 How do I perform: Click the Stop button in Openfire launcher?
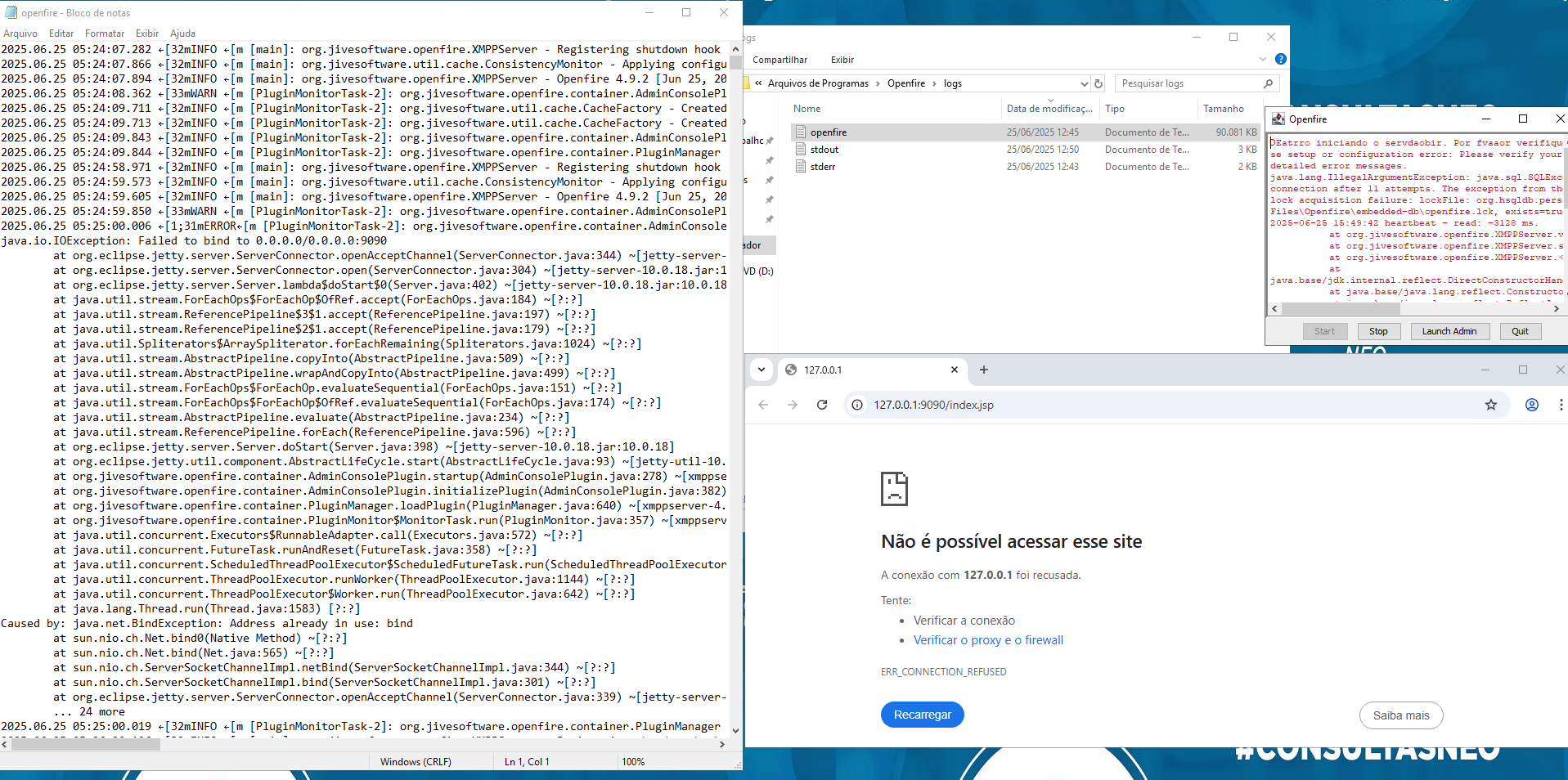point(1378,331)
